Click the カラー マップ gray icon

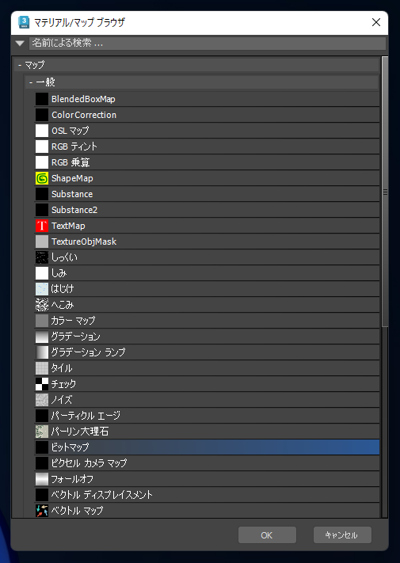point(42,320)
